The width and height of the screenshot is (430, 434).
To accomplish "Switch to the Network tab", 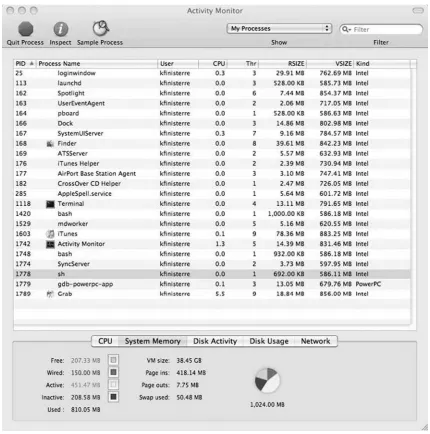I will (x=316, y=341).
